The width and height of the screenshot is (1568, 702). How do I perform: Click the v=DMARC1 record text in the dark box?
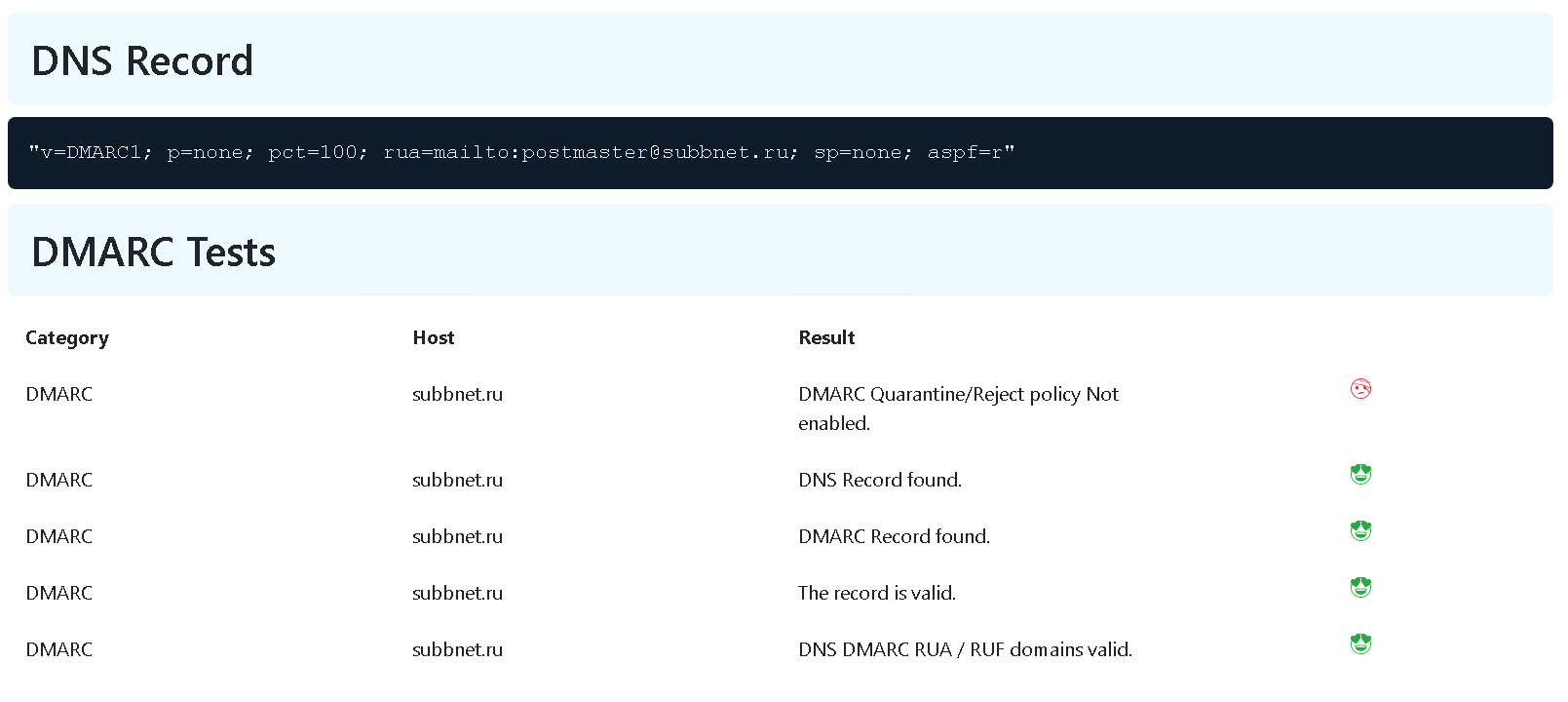click(x=521, y=152)
